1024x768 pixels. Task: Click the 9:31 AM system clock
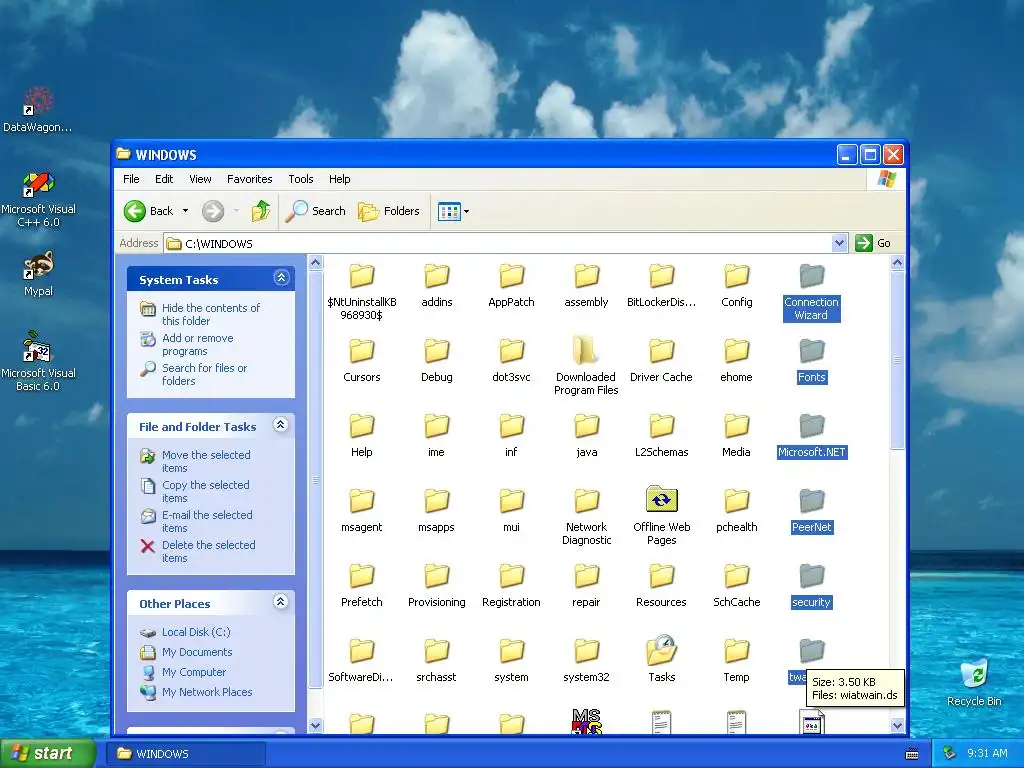click(x=987, y=753)
